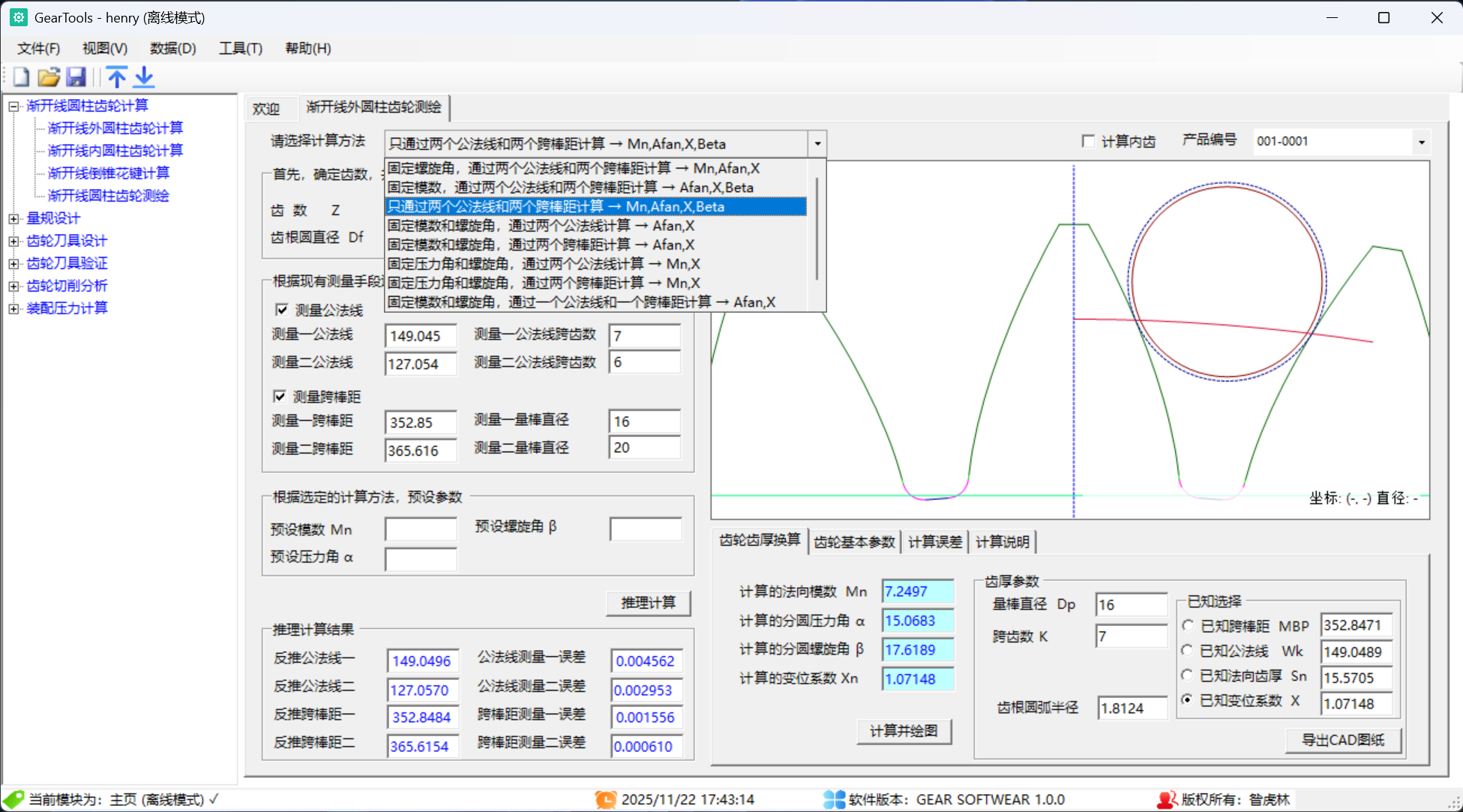Image resolution: width=1463 pixels, height=812 pixels.
Task: Open the 工具(T) menu
Action: [x=240, y=48]
